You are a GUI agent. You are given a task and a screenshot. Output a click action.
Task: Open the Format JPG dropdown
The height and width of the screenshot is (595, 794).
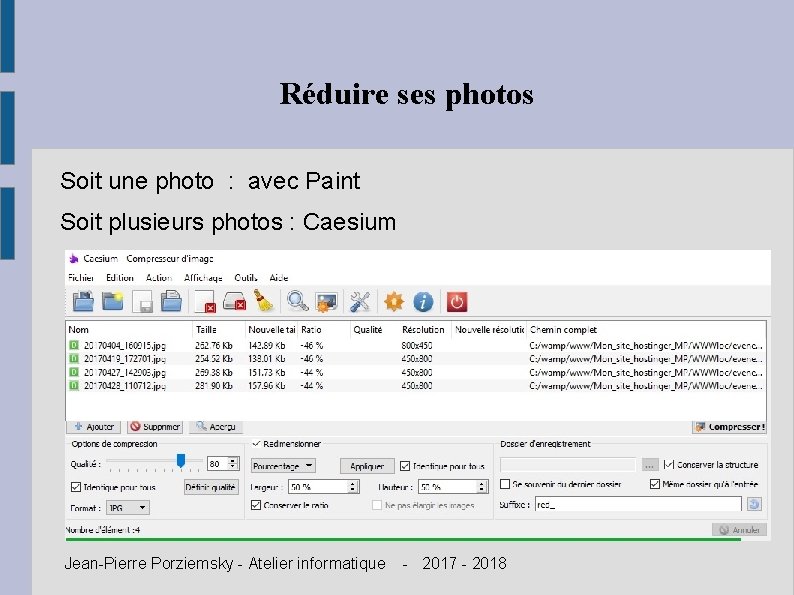pyautogui.click(x=128, y=507)
